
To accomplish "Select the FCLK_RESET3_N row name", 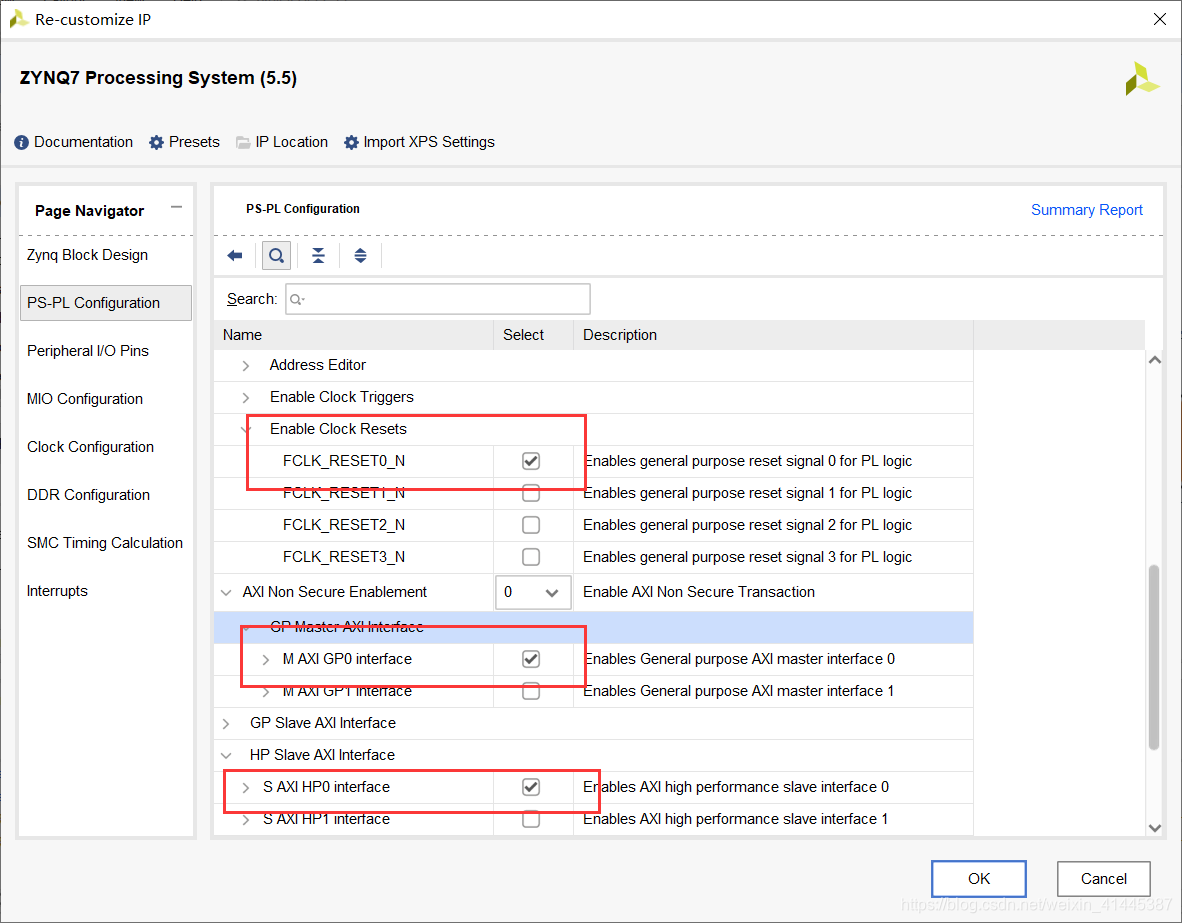I will coord(344,557).
